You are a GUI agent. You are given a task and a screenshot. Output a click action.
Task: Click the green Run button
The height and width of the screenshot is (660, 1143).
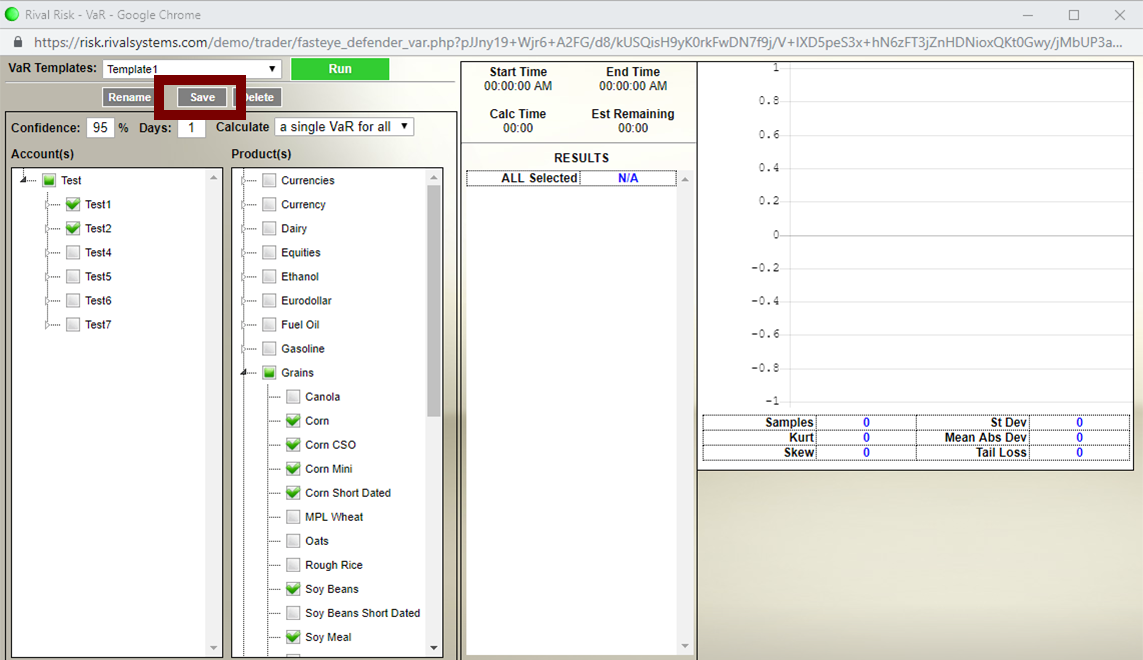coord(339,69)
